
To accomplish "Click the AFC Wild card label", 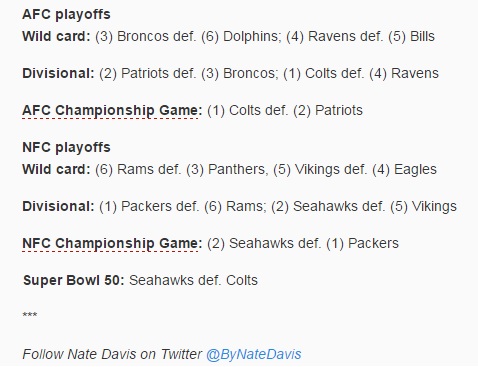I will (56, 36).
